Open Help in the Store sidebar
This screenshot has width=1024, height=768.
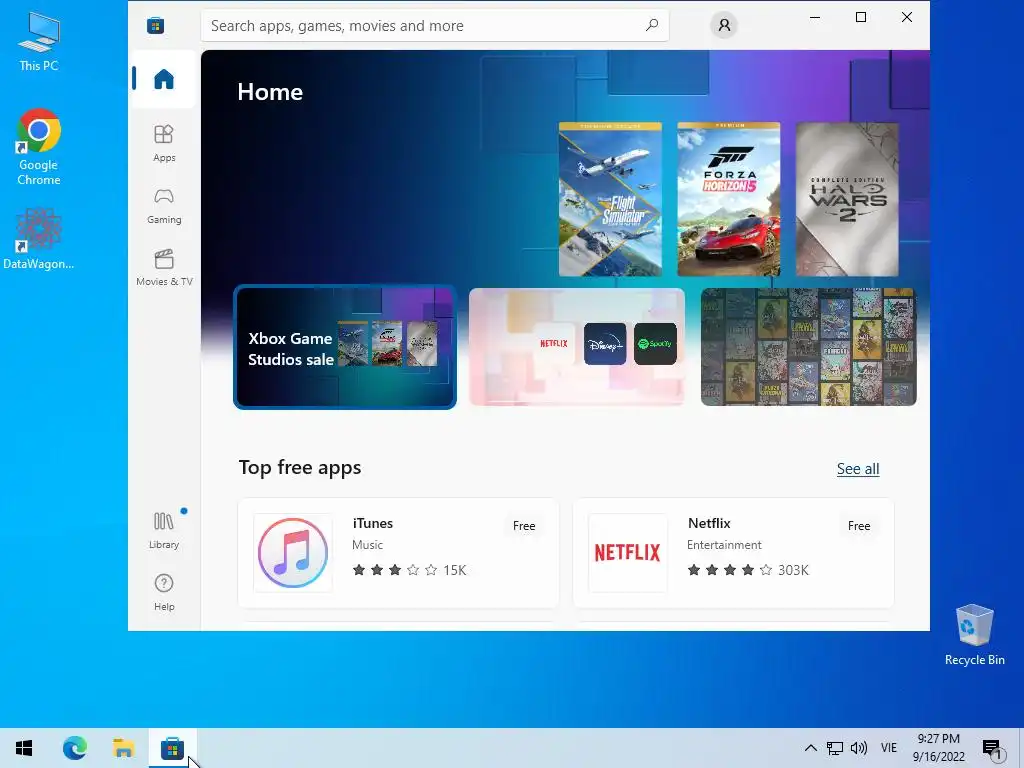pyautogui.click(x=164, y=592)
